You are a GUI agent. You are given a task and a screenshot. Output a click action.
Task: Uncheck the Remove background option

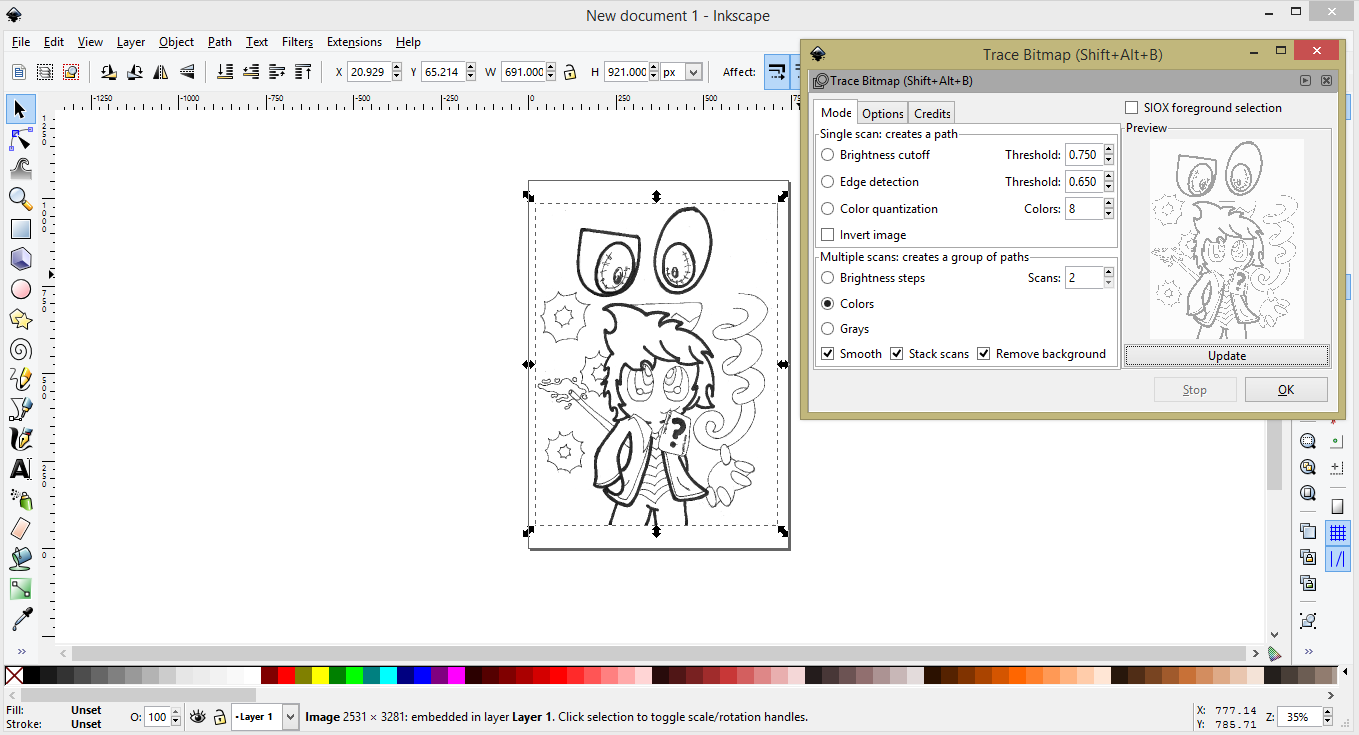tap(984, 353)
